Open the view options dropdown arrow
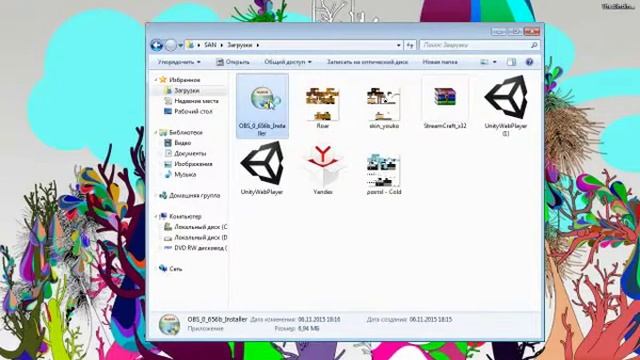 pos(495,62)
